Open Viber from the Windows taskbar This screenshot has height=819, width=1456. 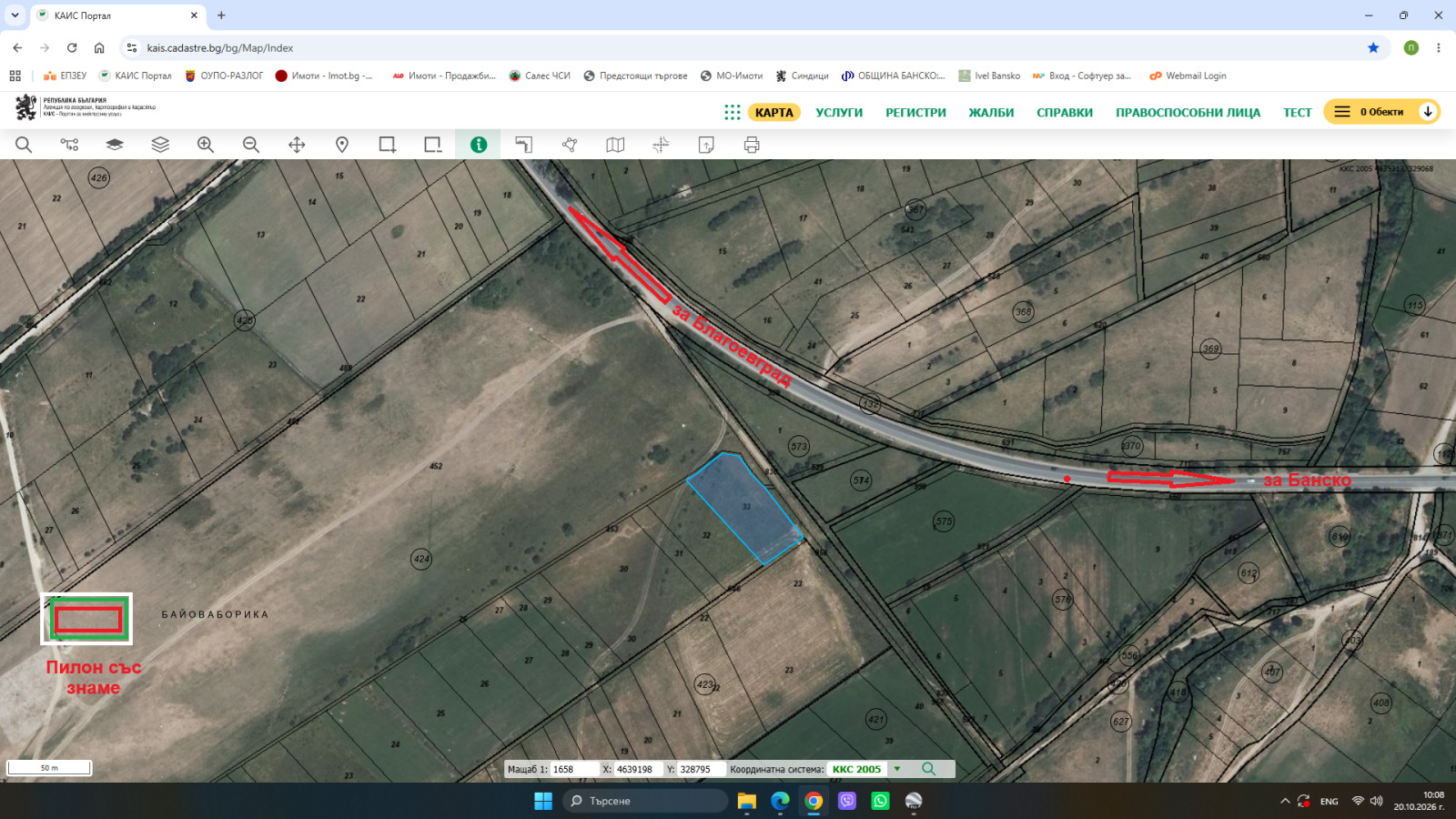(847, 801)
